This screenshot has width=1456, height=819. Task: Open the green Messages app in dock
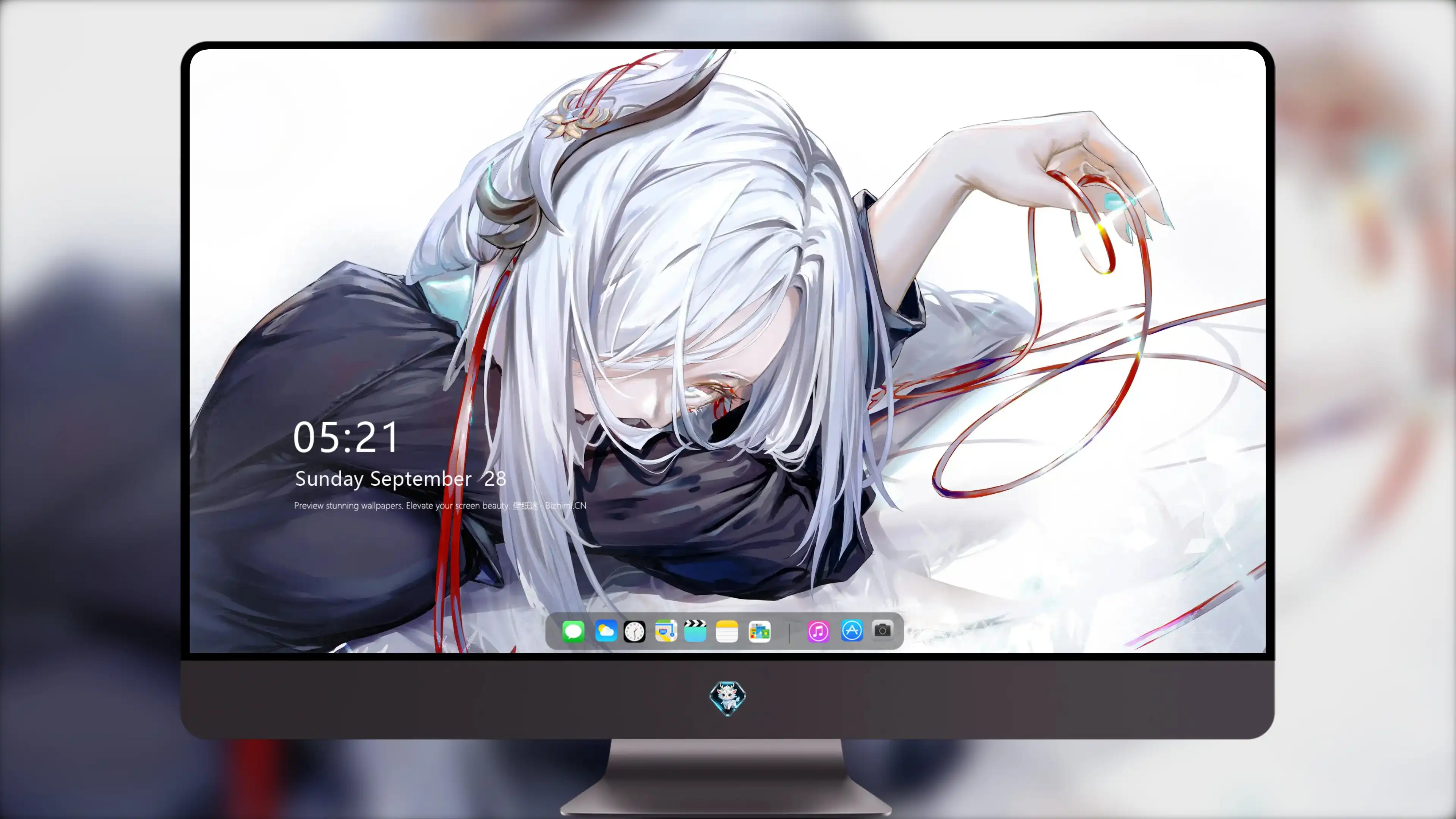(x=573, y=631)
